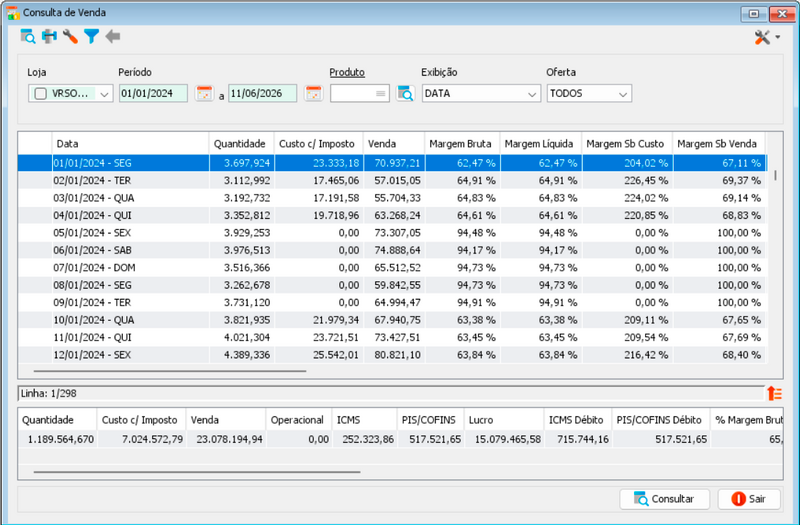Click the cost cell 21.979,34

(x=319, y=320)
